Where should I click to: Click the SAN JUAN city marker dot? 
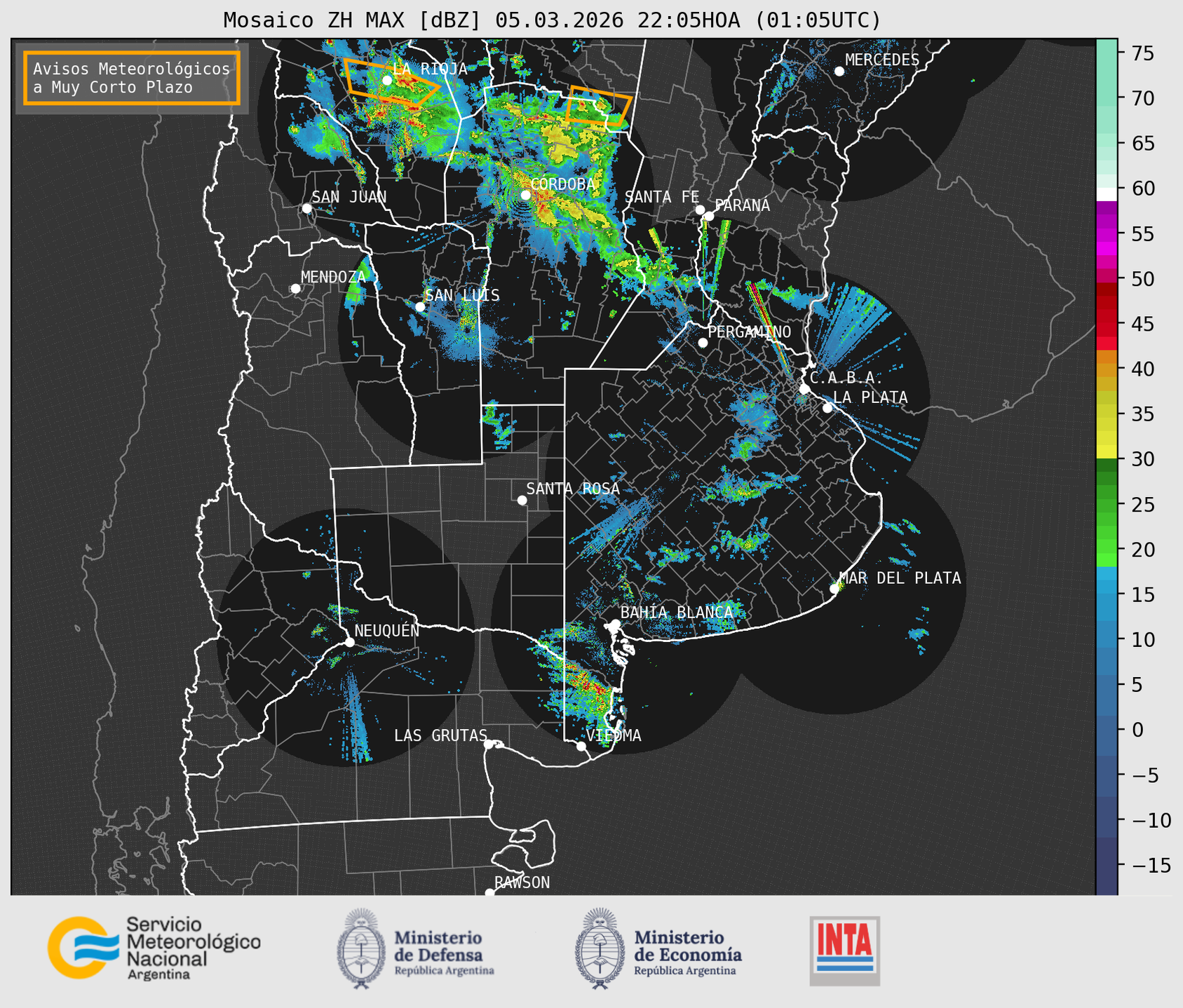coord(306,208)
